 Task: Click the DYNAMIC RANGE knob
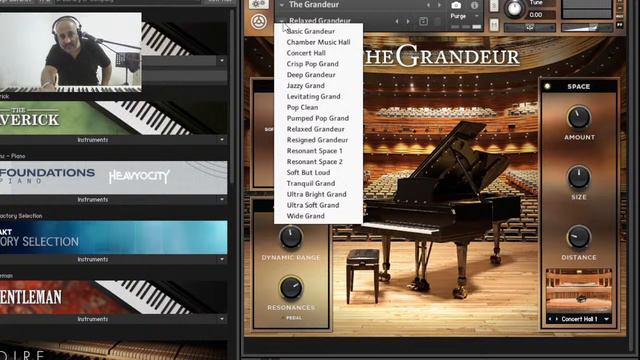pyautogui.click(x=291, y=237)
